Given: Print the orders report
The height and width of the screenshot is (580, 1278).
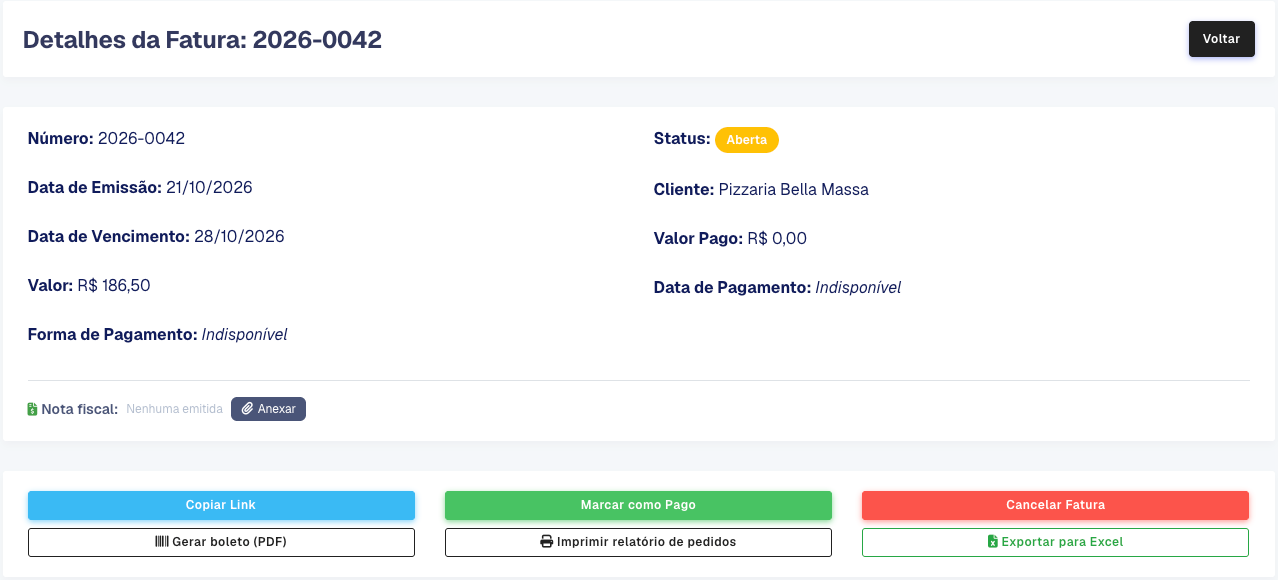Looking at the screenshot, I should [638, 542].
